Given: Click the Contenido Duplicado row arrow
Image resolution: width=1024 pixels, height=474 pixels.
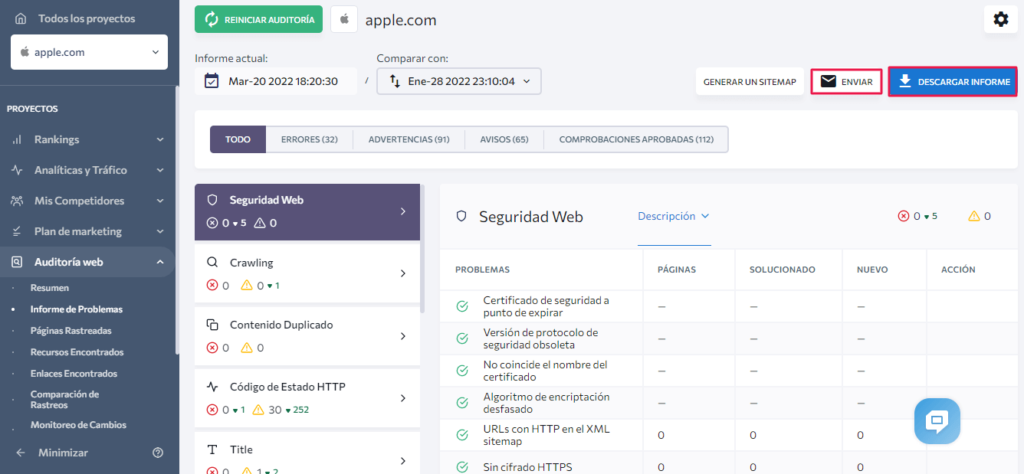Looking at the screenshot, I should (x=403, y=336).
